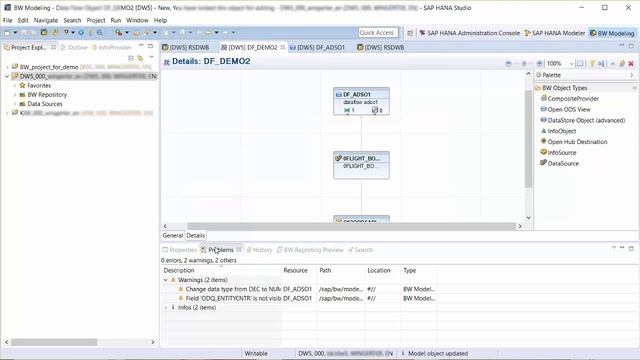
Task: Expand the Favorites folder
Action: (x=15, y=86)
